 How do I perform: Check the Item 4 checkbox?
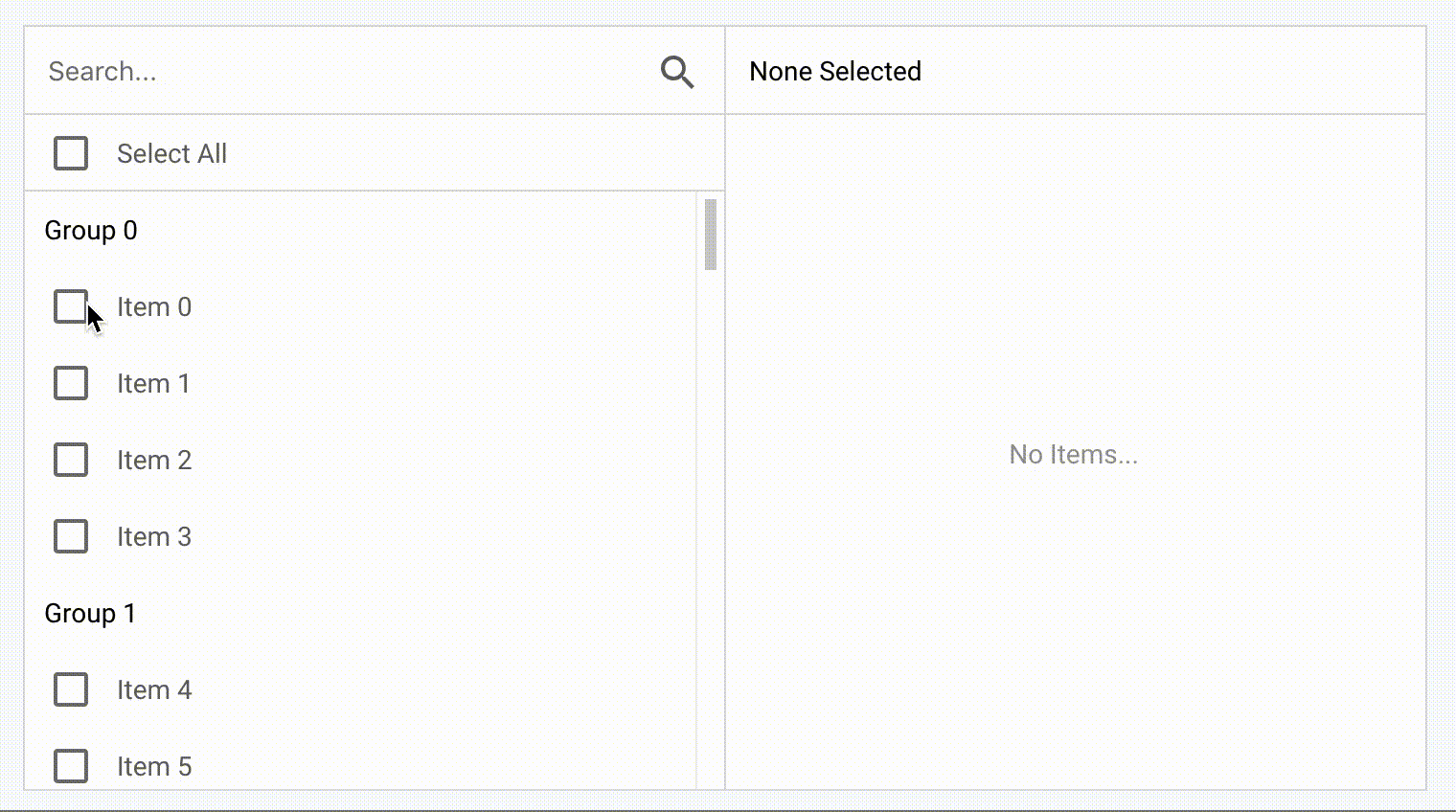(x=71, y=689)
